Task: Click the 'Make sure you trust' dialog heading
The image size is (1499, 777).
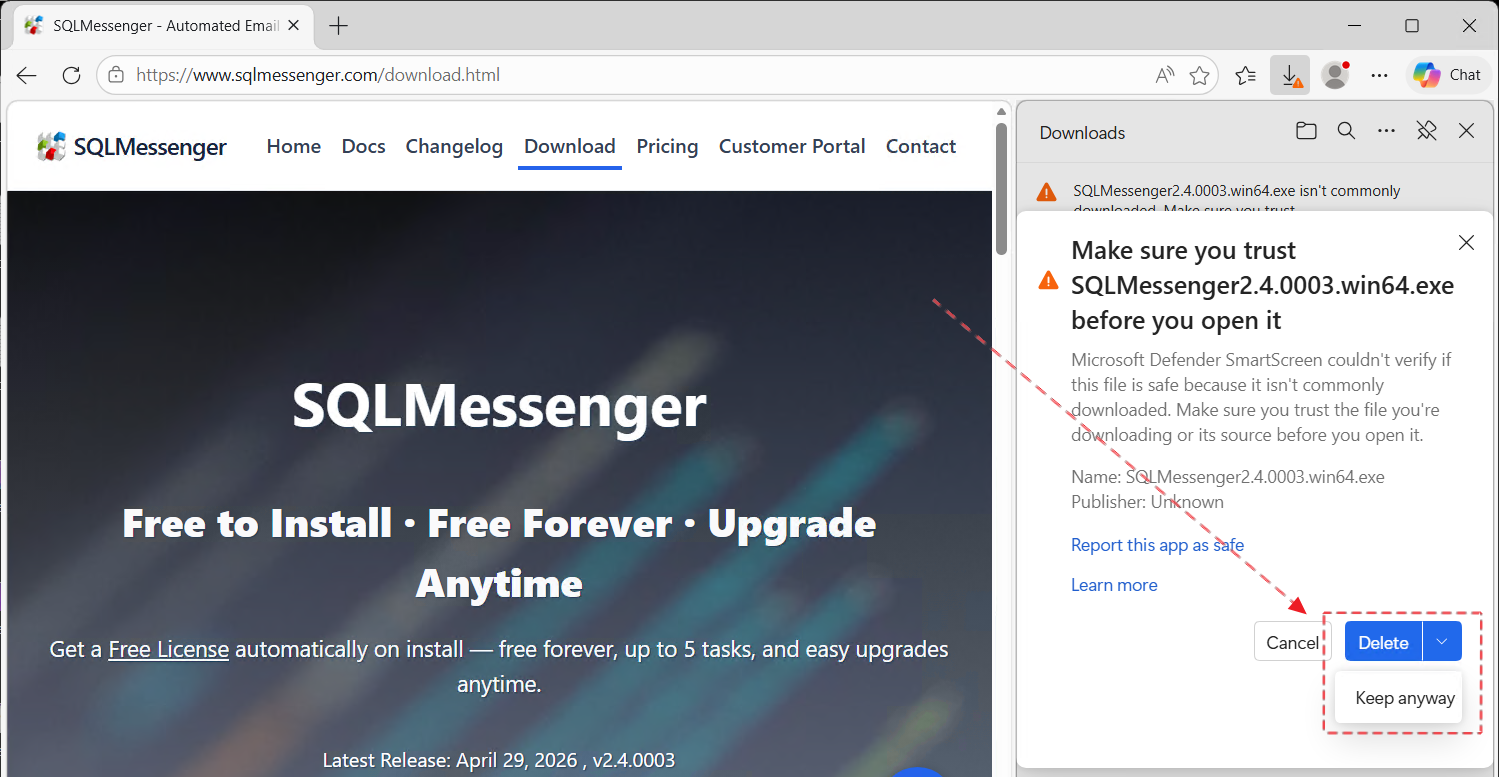Action: 1262,285
